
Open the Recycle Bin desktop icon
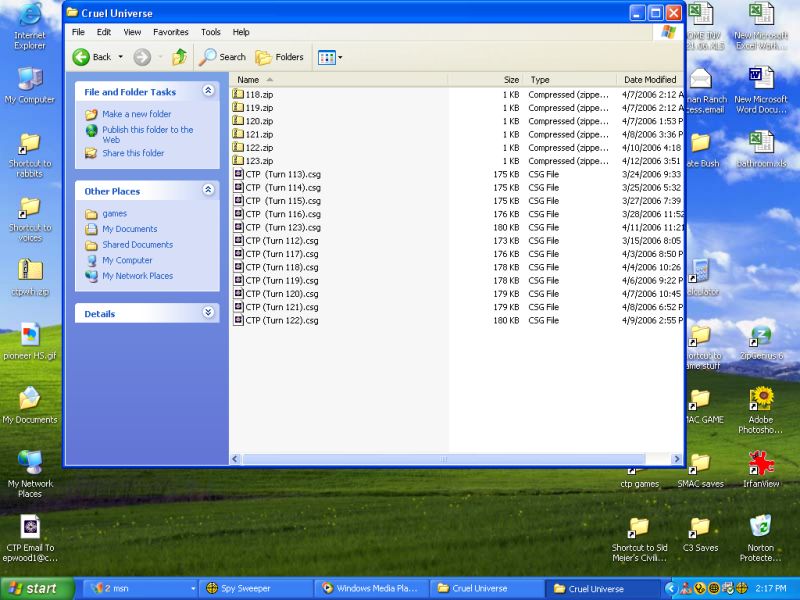(760, 527)
